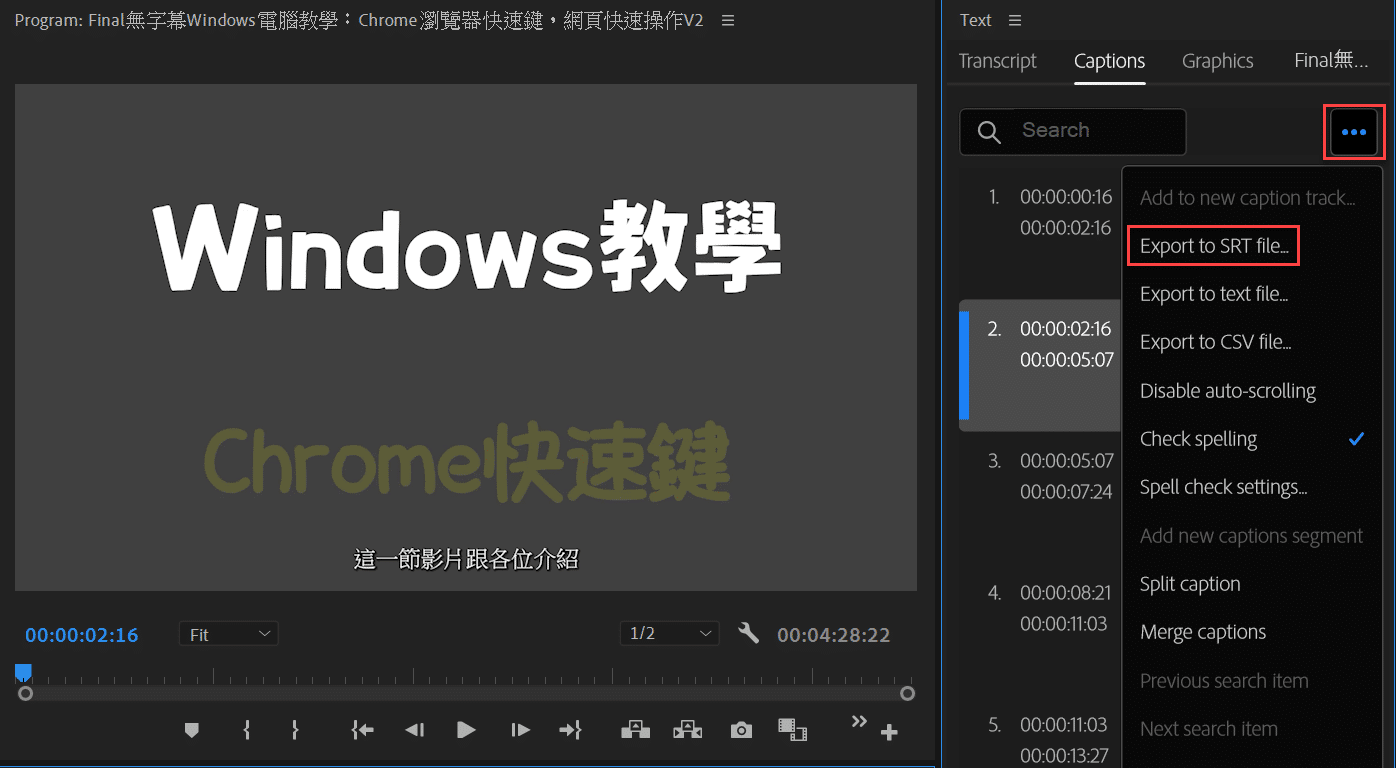Open the 1/2 playback resolution dropdown
The width and height of the screenshot is (1396, 768).
click(669, 634)
